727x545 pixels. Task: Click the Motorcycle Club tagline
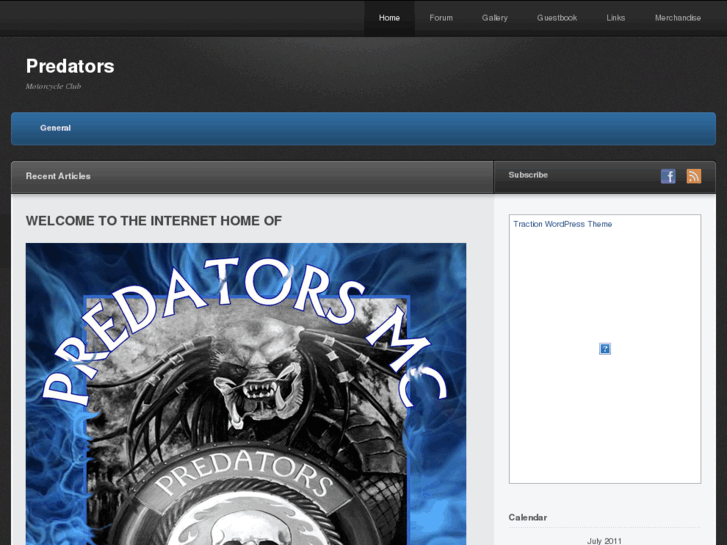click(53, 86)
